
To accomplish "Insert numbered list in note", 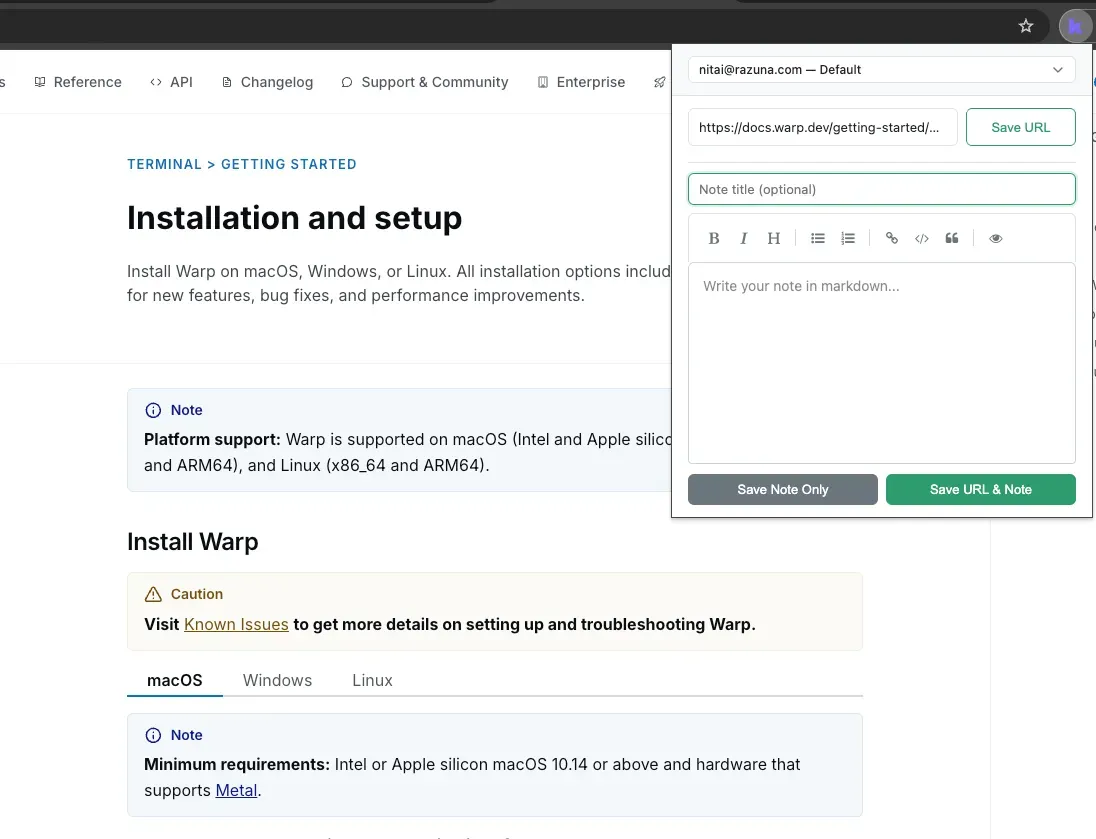I will click(848, 238).
